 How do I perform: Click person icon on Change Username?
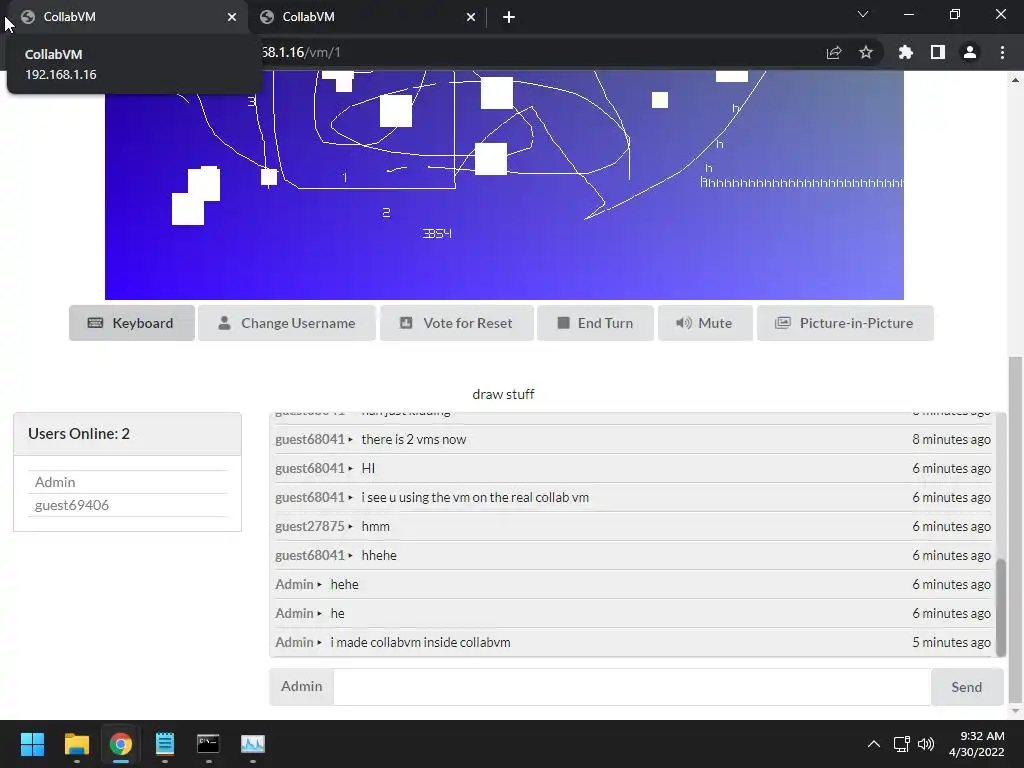tap(224, 323)
